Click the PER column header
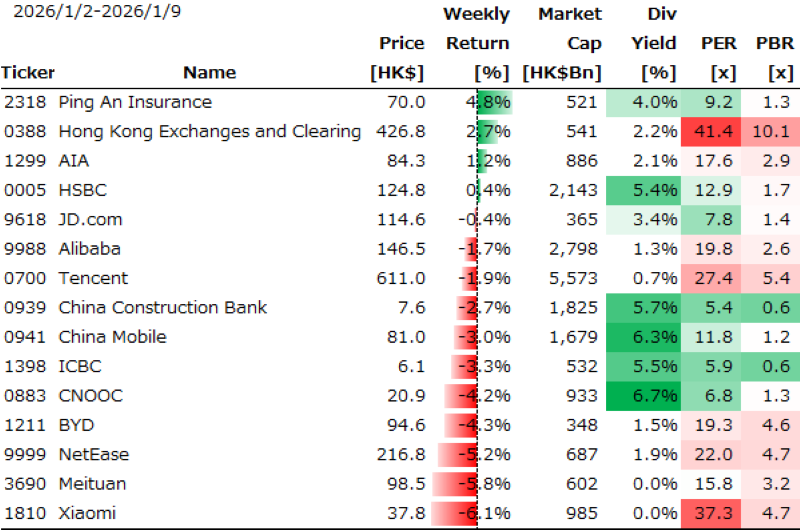800x530 pixels. pyautogui.click(x=719, y=43)
